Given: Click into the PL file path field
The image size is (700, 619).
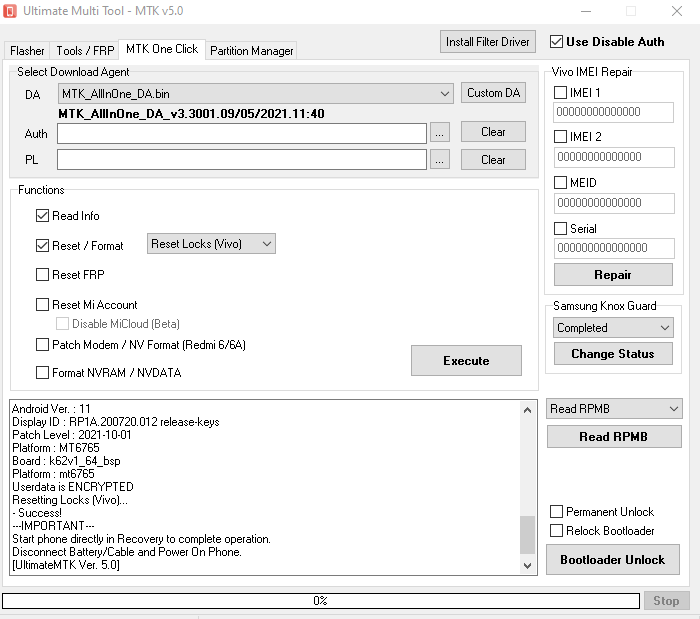Looking at the screenshot, I should click(x=242, y=159).
